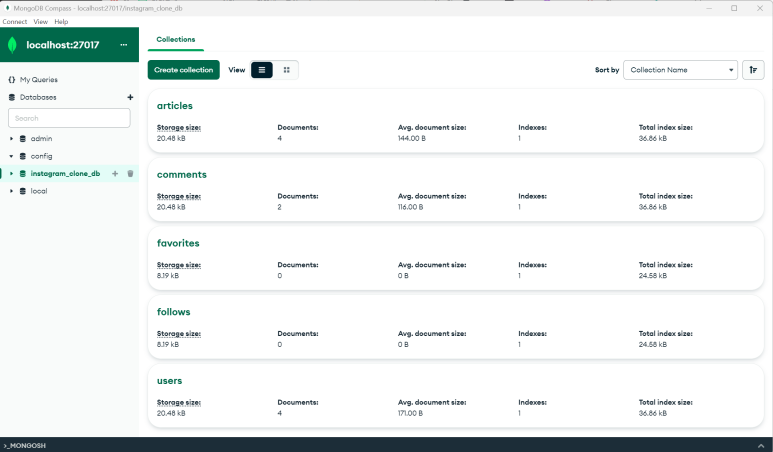Viewport: 773px width, 452px height.
Task: Click the MongoDB leaf logo in sidebar header
Action: point(12,45)
